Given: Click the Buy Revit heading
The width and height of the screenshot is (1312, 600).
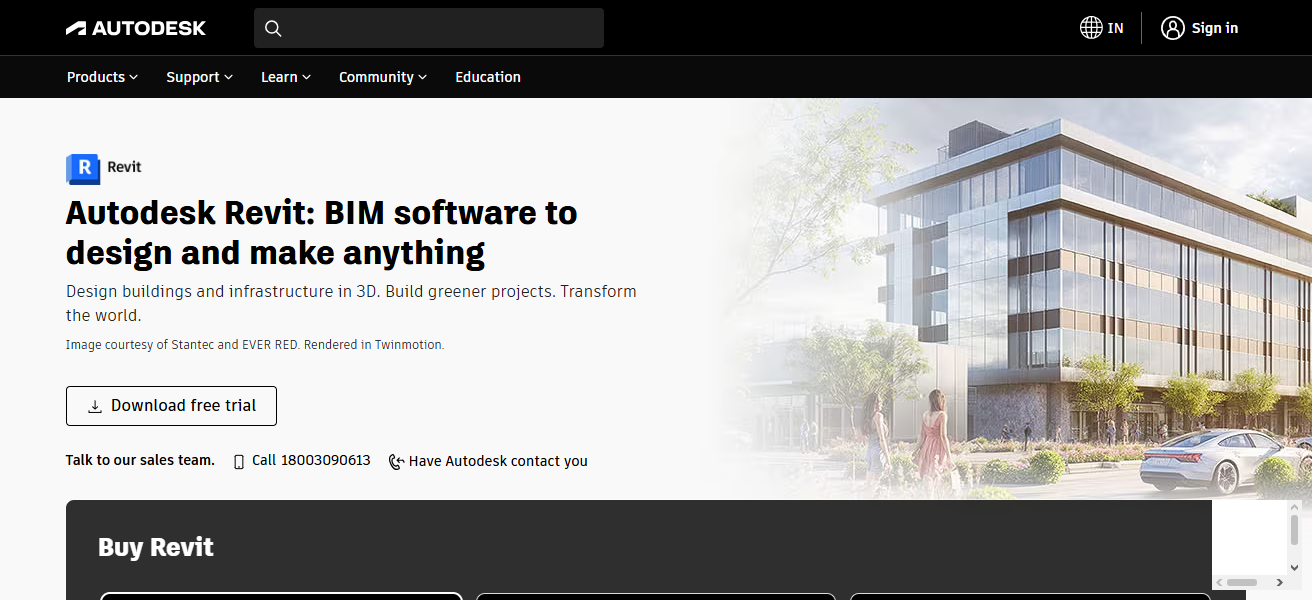Looking at the screenshot, I should (x=156, y=547).
